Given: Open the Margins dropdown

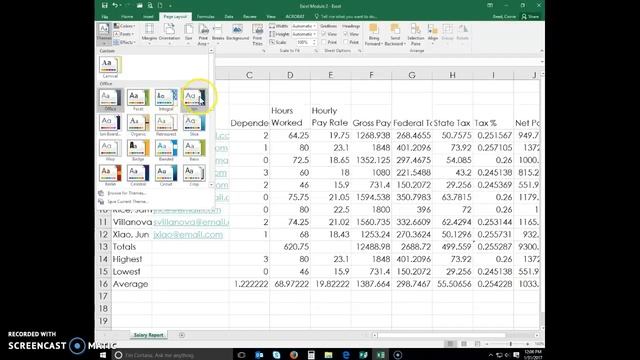Looking at the screenshot, I should click(149, 34).
